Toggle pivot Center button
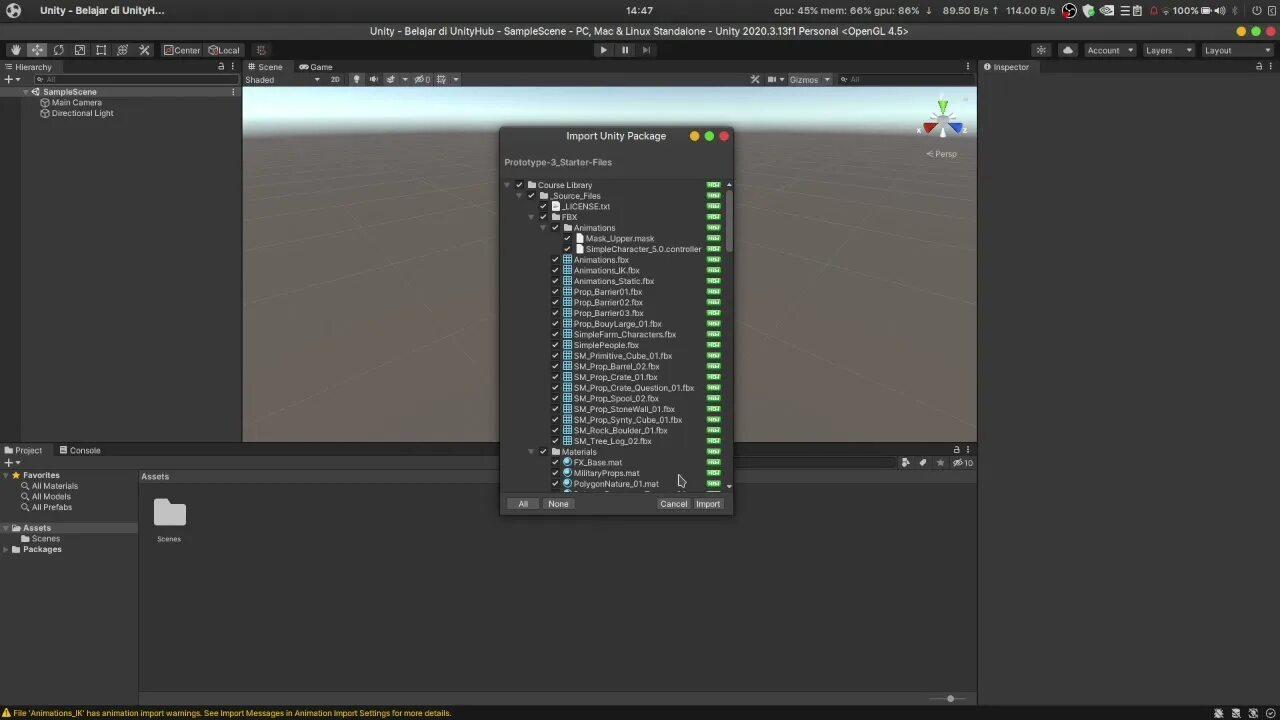The image size is (1280, 720). 182,50
